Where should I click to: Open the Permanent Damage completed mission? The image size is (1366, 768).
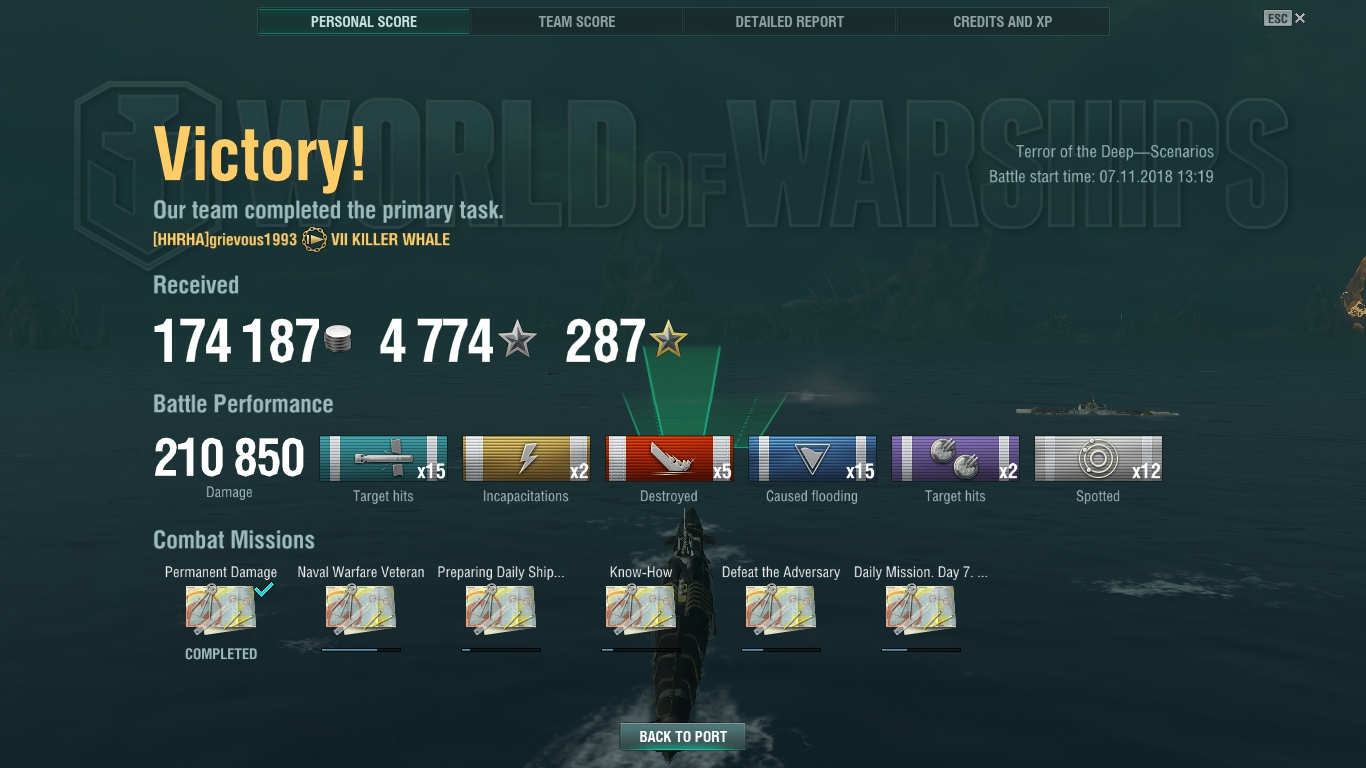click(221, 610)
